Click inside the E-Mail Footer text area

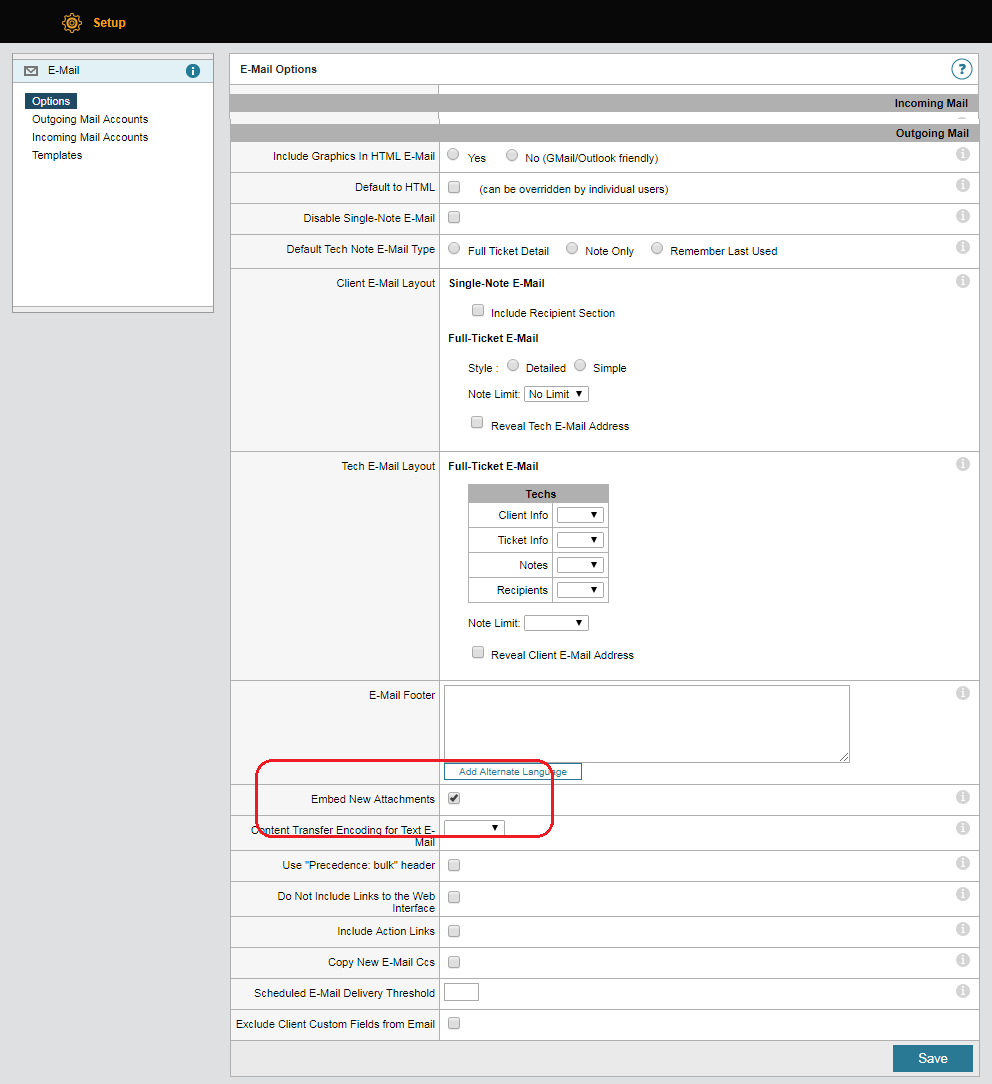(647, 724)
